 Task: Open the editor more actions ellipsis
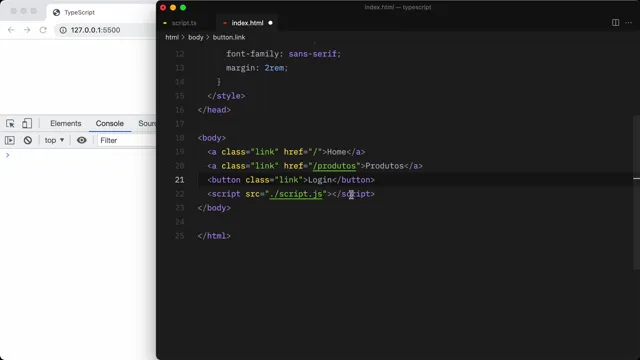[x=629, y=22]
